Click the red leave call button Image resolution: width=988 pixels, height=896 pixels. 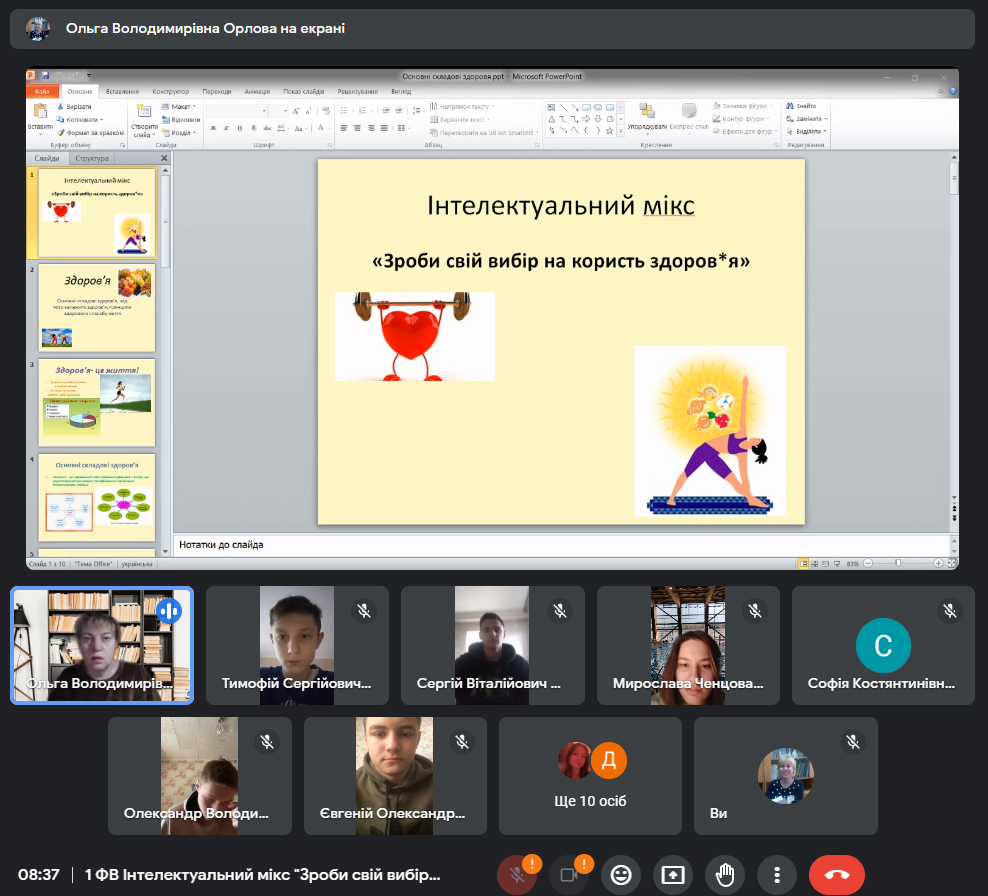[837, 875]
